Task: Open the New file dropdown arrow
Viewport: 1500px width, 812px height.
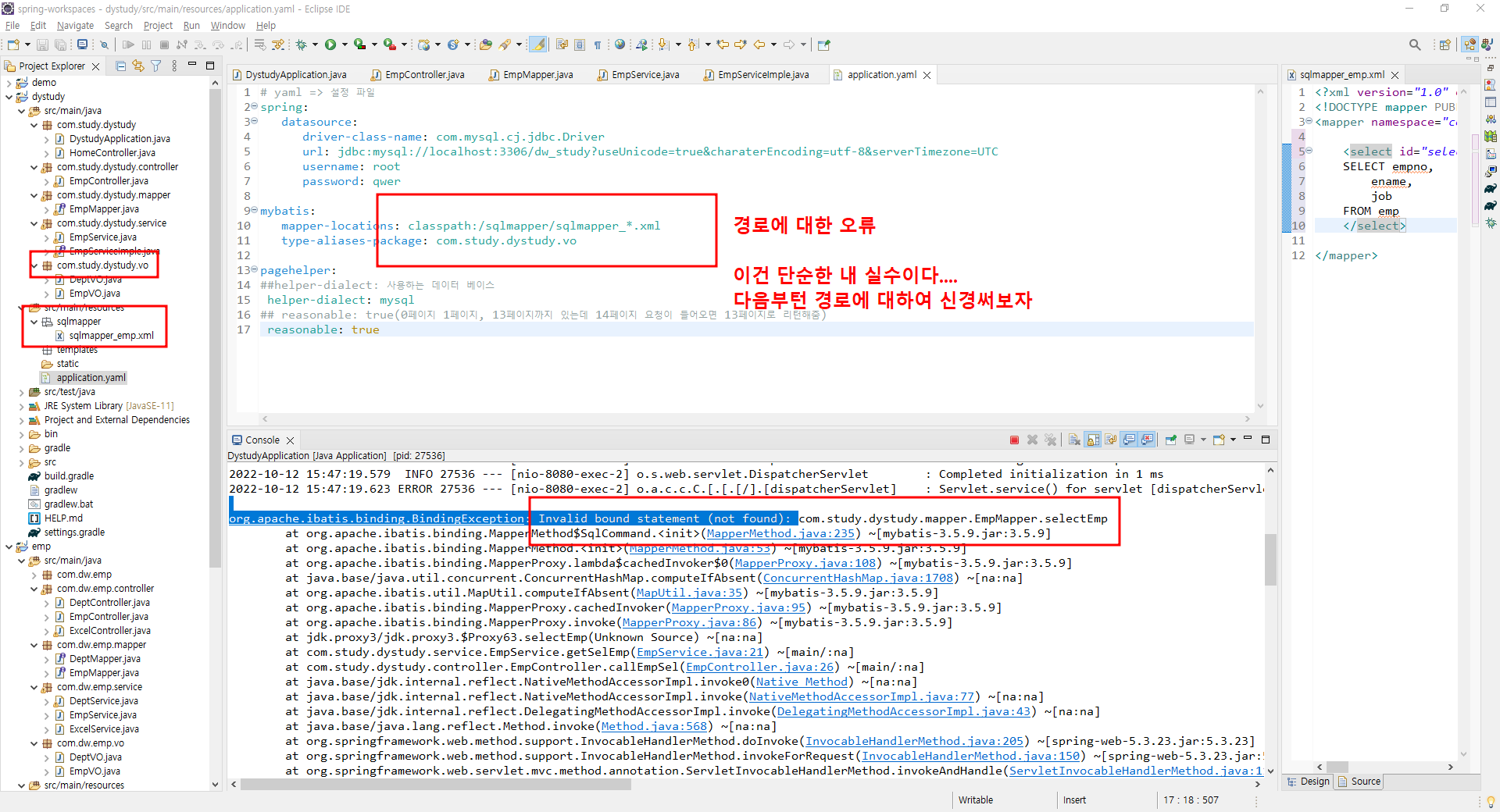Action: (x=27, y=45)
